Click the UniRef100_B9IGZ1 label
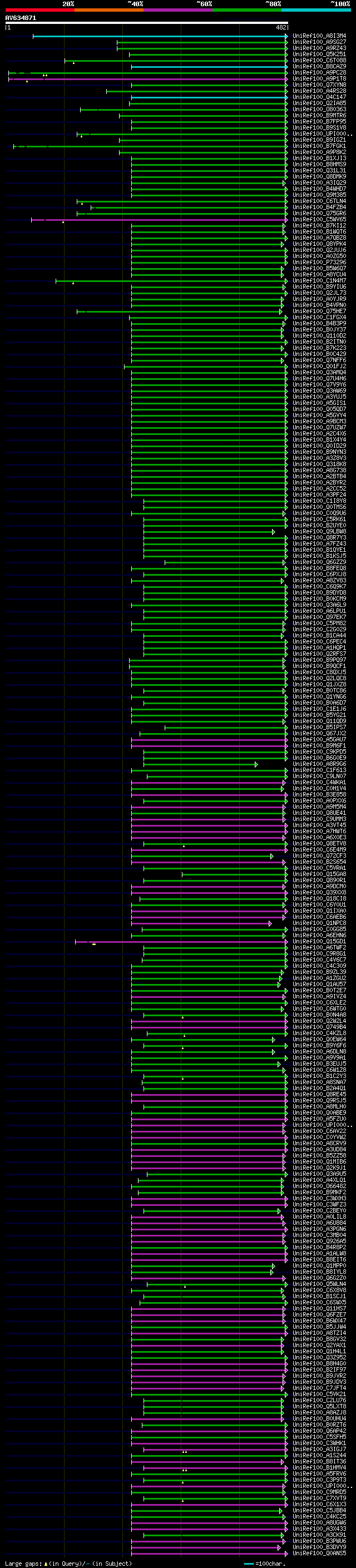The image size is (356, 1568). tap(319, 140)
